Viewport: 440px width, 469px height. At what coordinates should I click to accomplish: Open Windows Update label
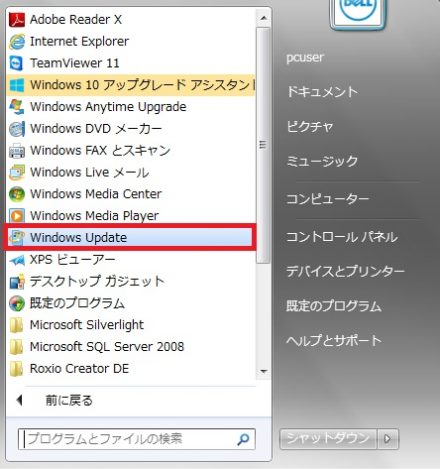pos(79,238)
